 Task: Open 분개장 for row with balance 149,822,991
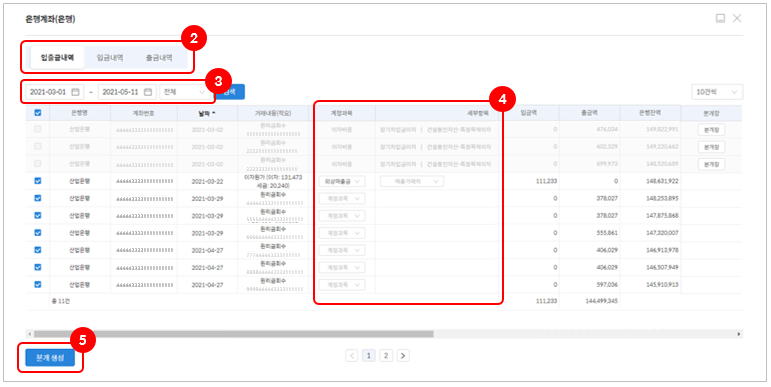(x=711, y=130)
